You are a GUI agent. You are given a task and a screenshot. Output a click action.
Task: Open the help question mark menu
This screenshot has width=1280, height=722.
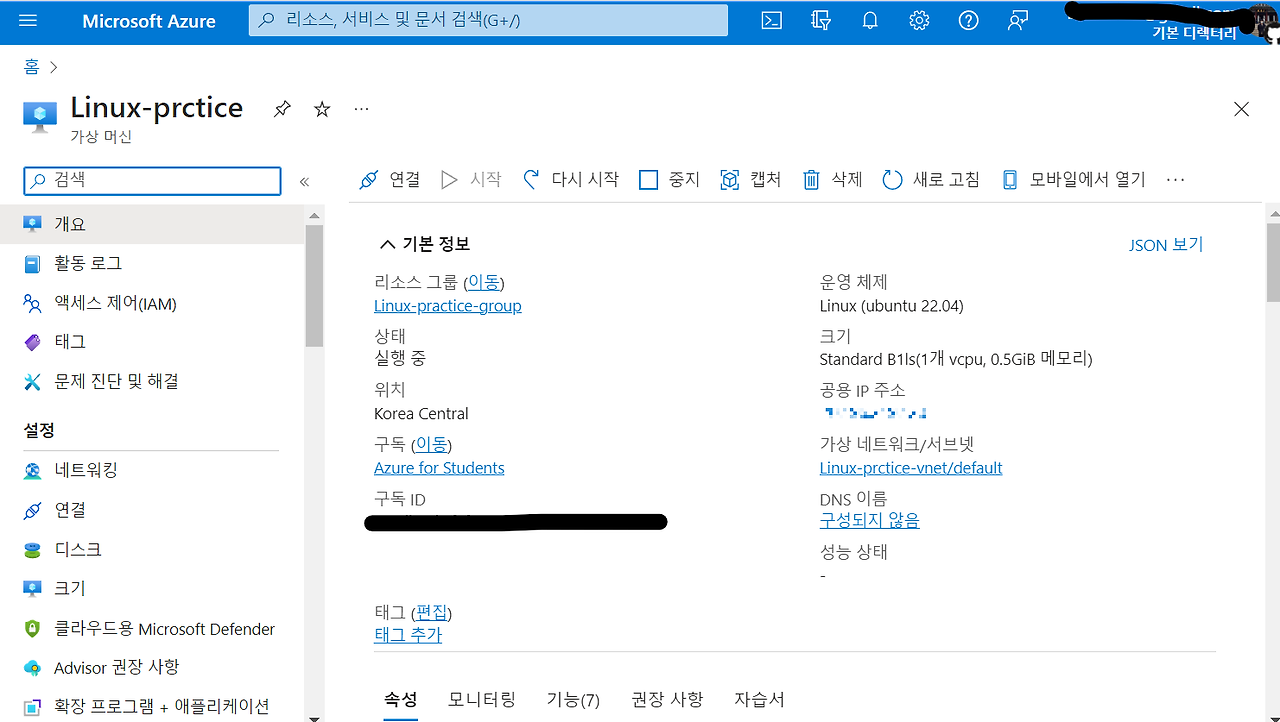(968, 21)
